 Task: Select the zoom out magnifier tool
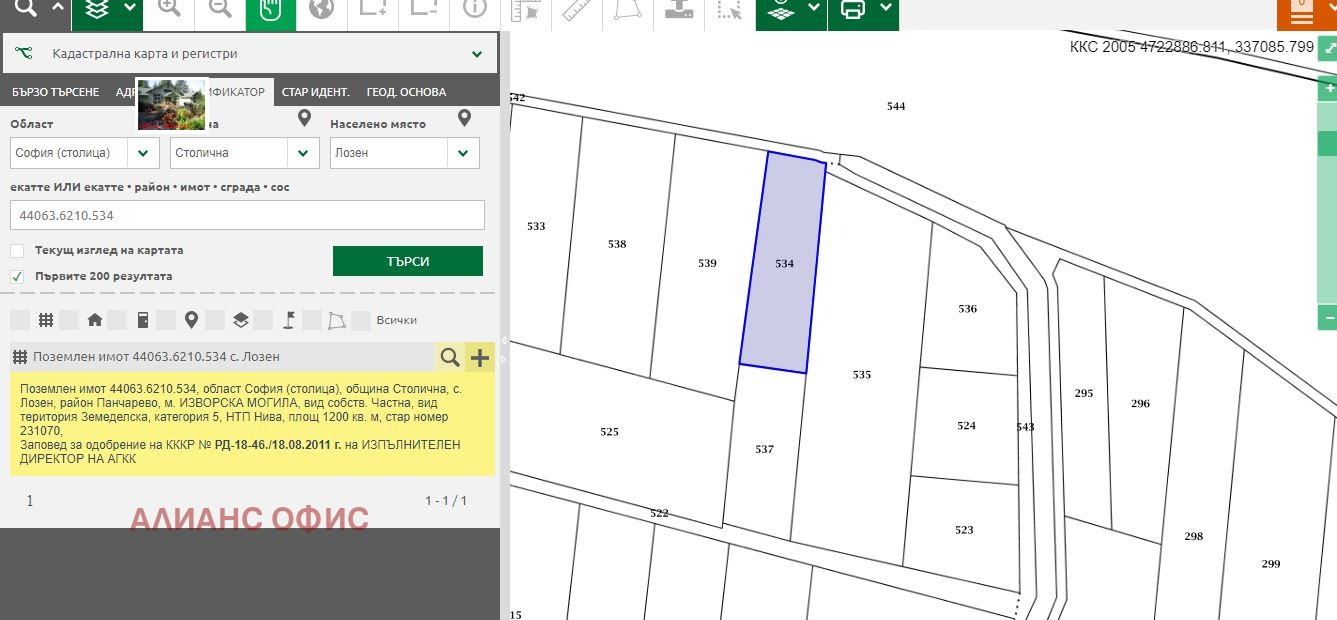click(219, 10)
